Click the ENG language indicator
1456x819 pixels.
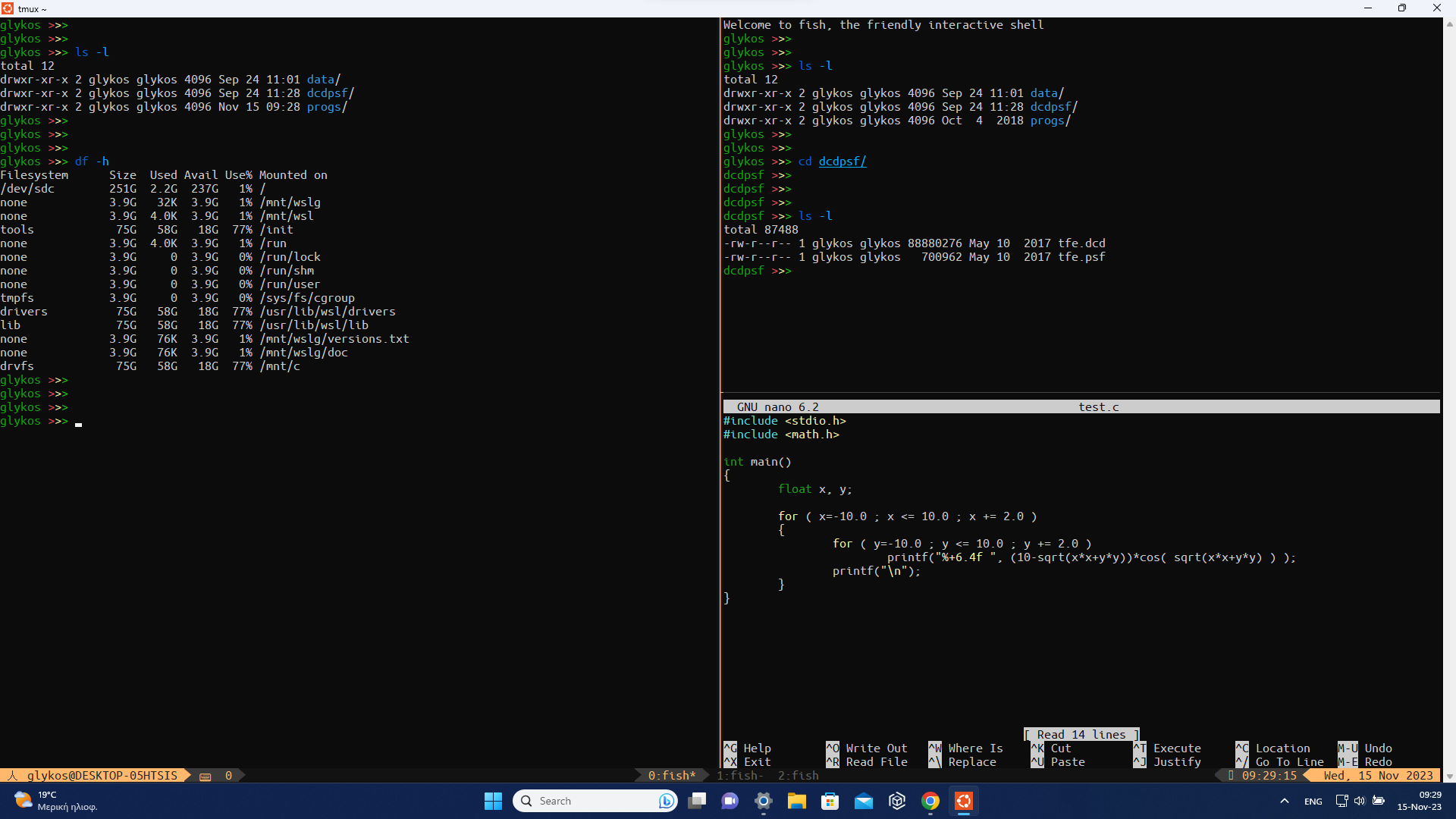coord(1313,801)
